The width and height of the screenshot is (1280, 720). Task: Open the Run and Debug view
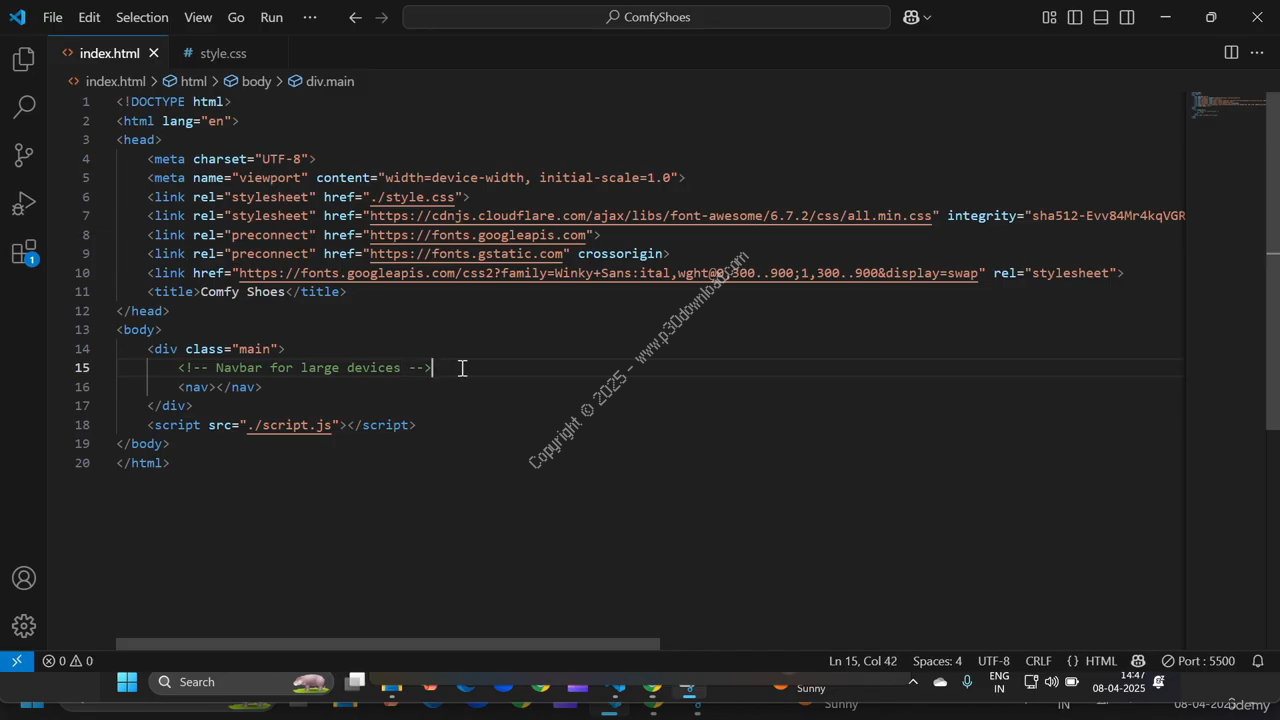pos(24,204)
